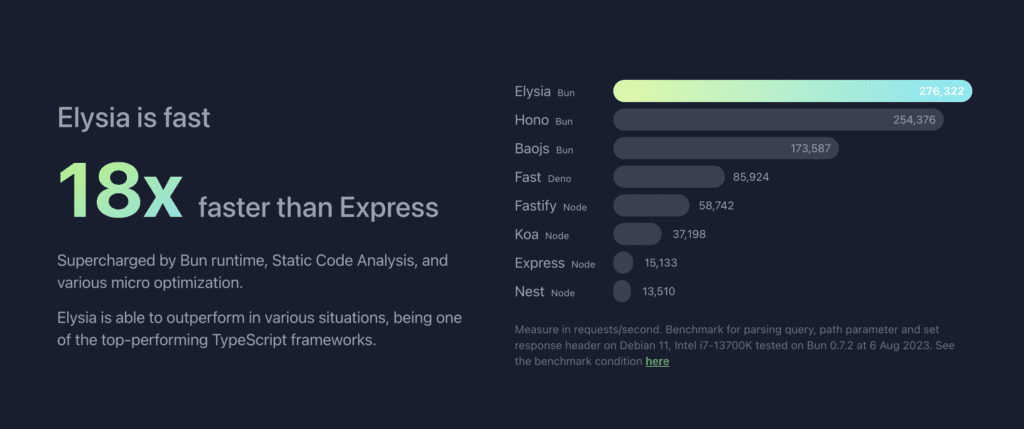Click the Nest Node row label
This screenshot has height=429, width=1024.
pos(545,292)
